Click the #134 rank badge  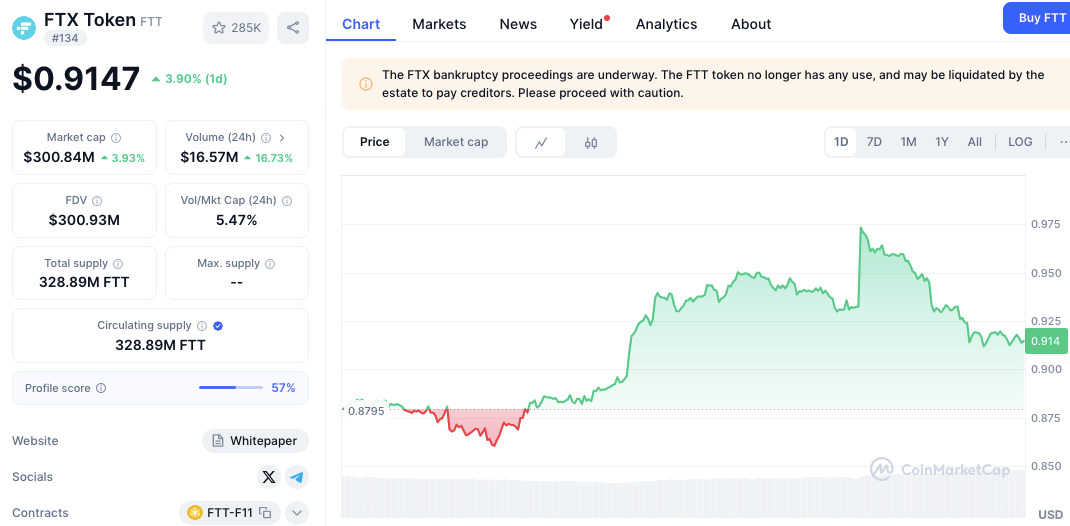(66, 38)
